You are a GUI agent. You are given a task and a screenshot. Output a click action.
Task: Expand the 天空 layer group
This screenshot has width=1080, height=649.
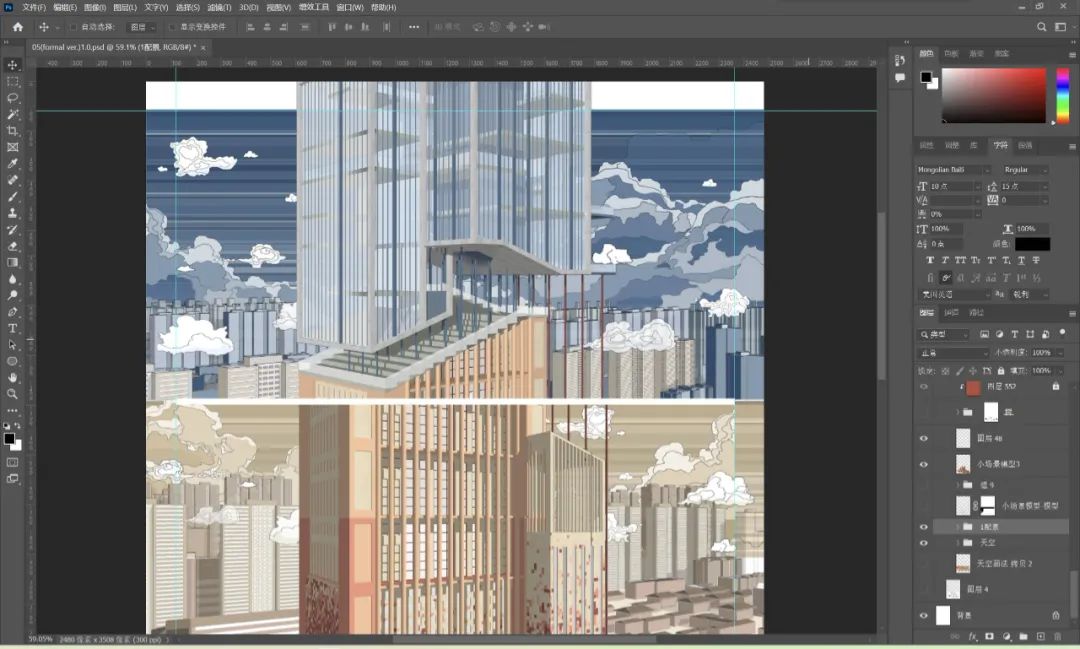[x=957, y=543]
